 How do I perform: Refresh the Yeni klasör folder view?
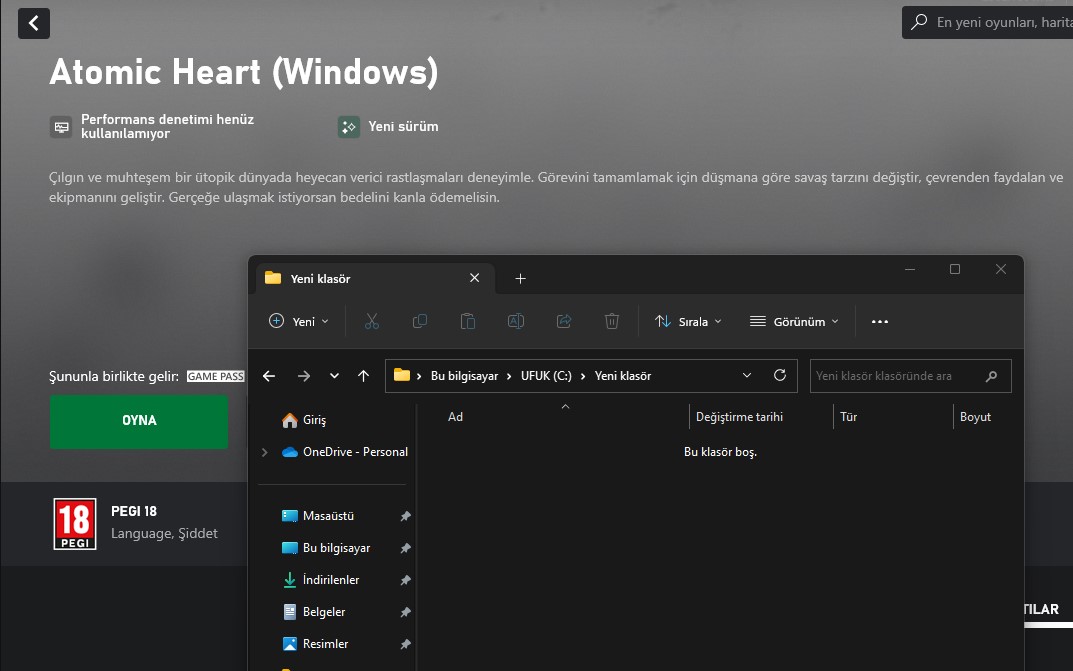coord(779,375)
